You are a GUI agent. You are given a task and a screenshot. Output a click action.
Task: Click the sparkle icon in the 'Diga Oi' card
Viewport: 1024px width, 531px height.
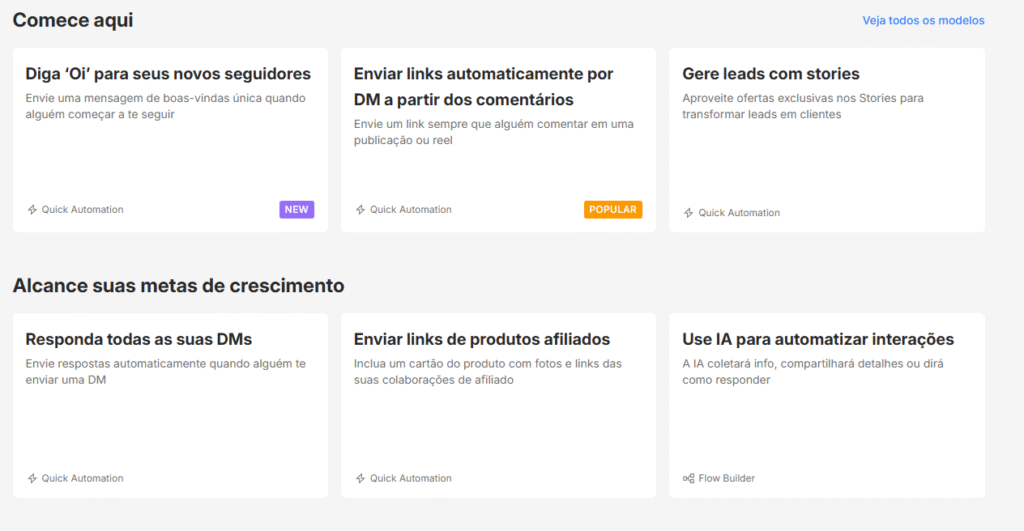32,210
